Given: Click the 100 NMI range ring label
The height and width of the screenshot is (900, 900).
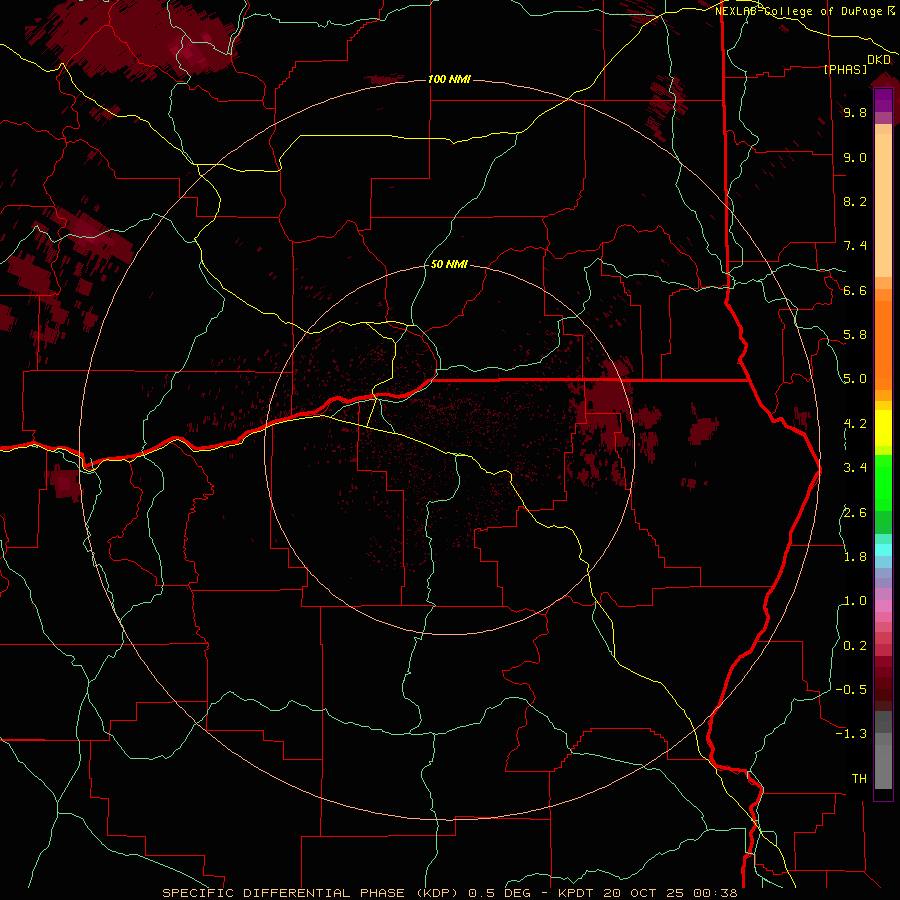Looking at the screenshot, I should click(x=449, y=79).
